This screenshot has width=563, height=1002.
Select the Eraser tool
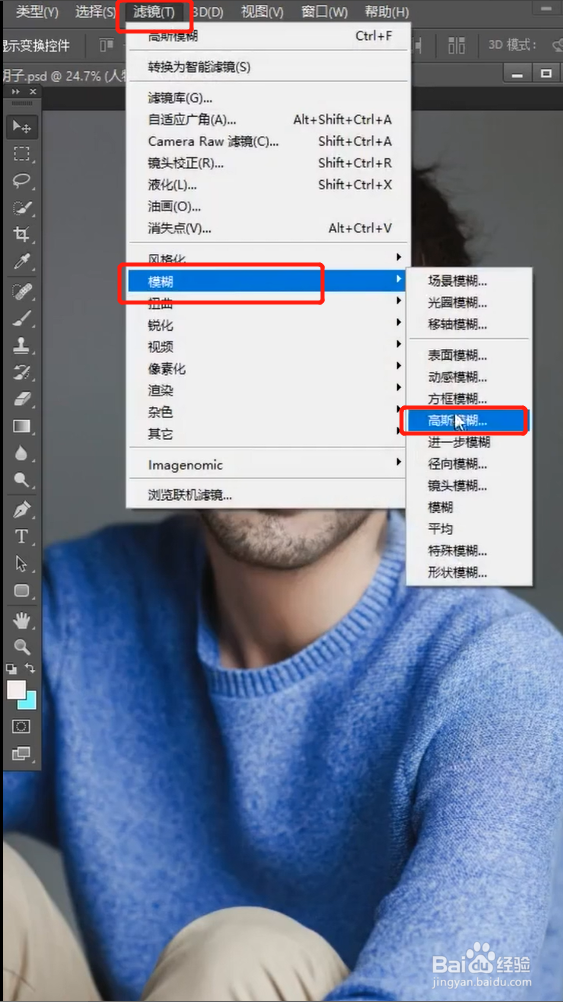click(22, 399)
